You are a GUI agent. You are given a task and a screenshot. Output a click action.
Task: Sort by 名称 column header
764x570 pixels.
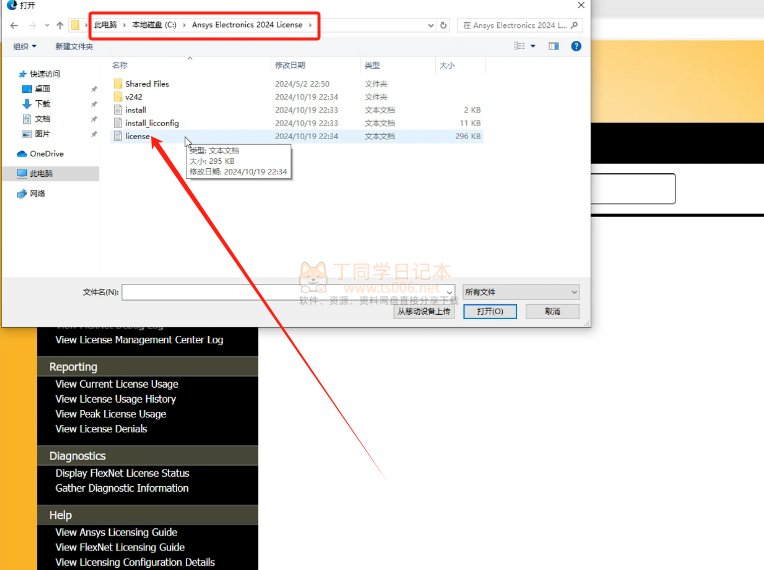[120, 65]
